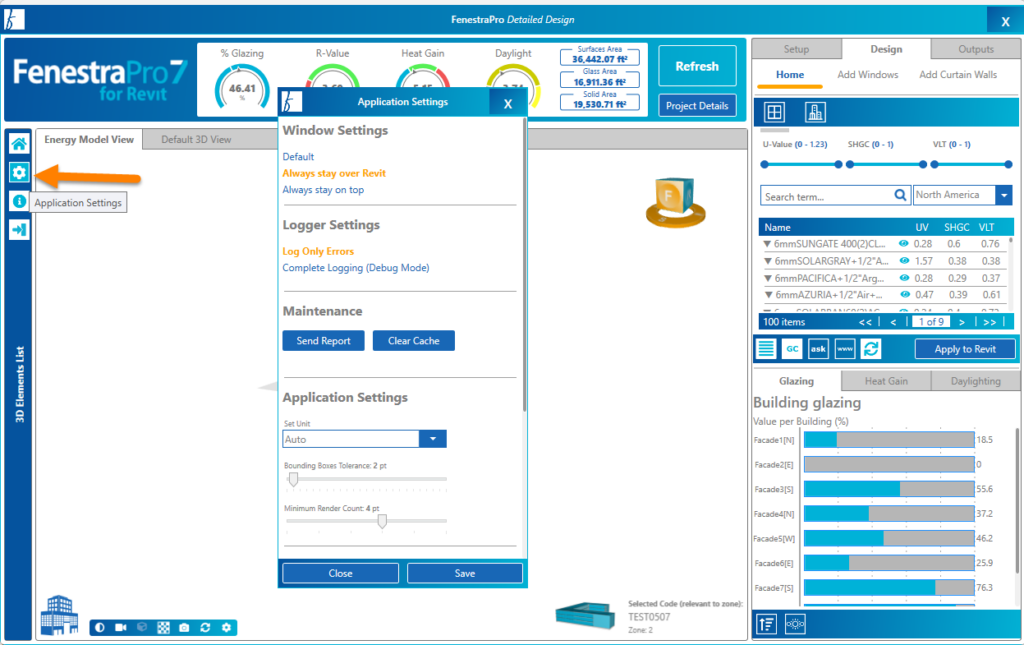Open the Home icon in left sidebar

(19, 143)
